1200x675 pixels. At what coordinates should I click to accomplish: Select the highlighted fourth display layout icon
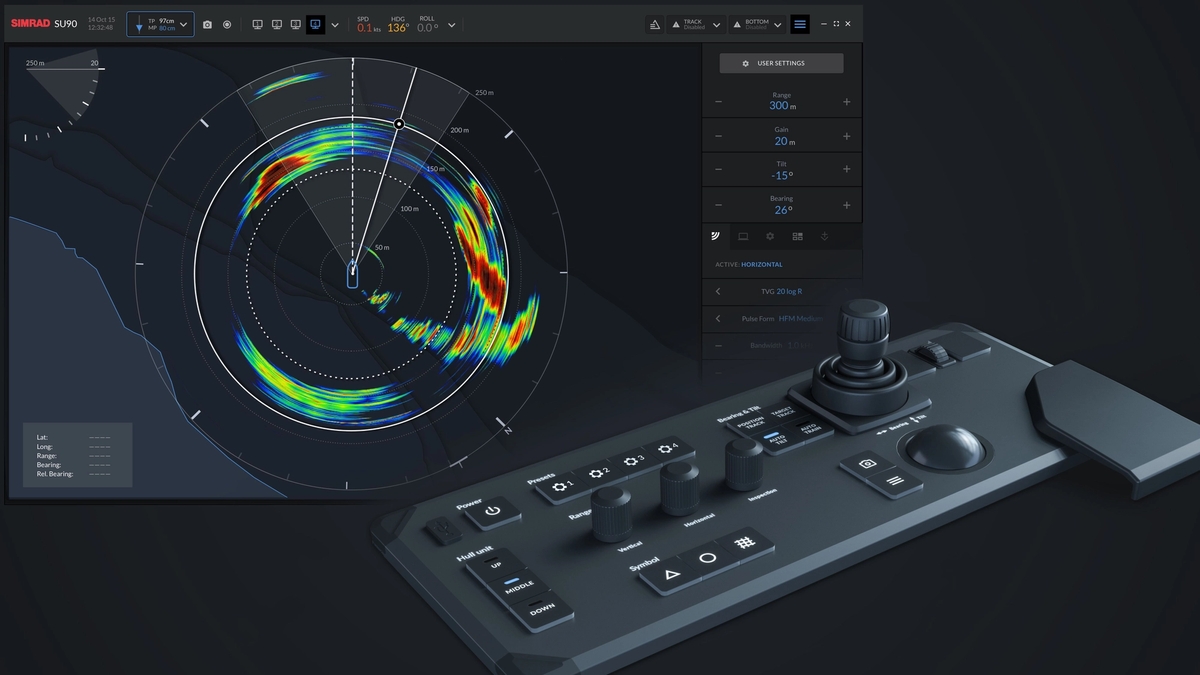tap(315, 24)
